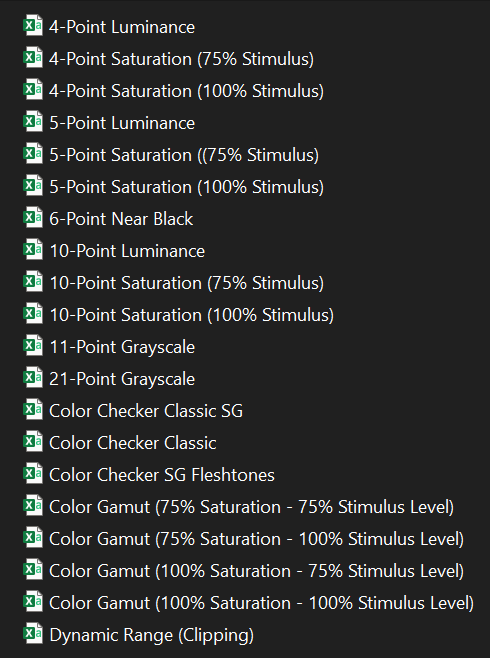Select Color Gamut (75% Saturation - 100% Stimulus Level)
This screenshot has height=658, width=490.
point(256,539)
